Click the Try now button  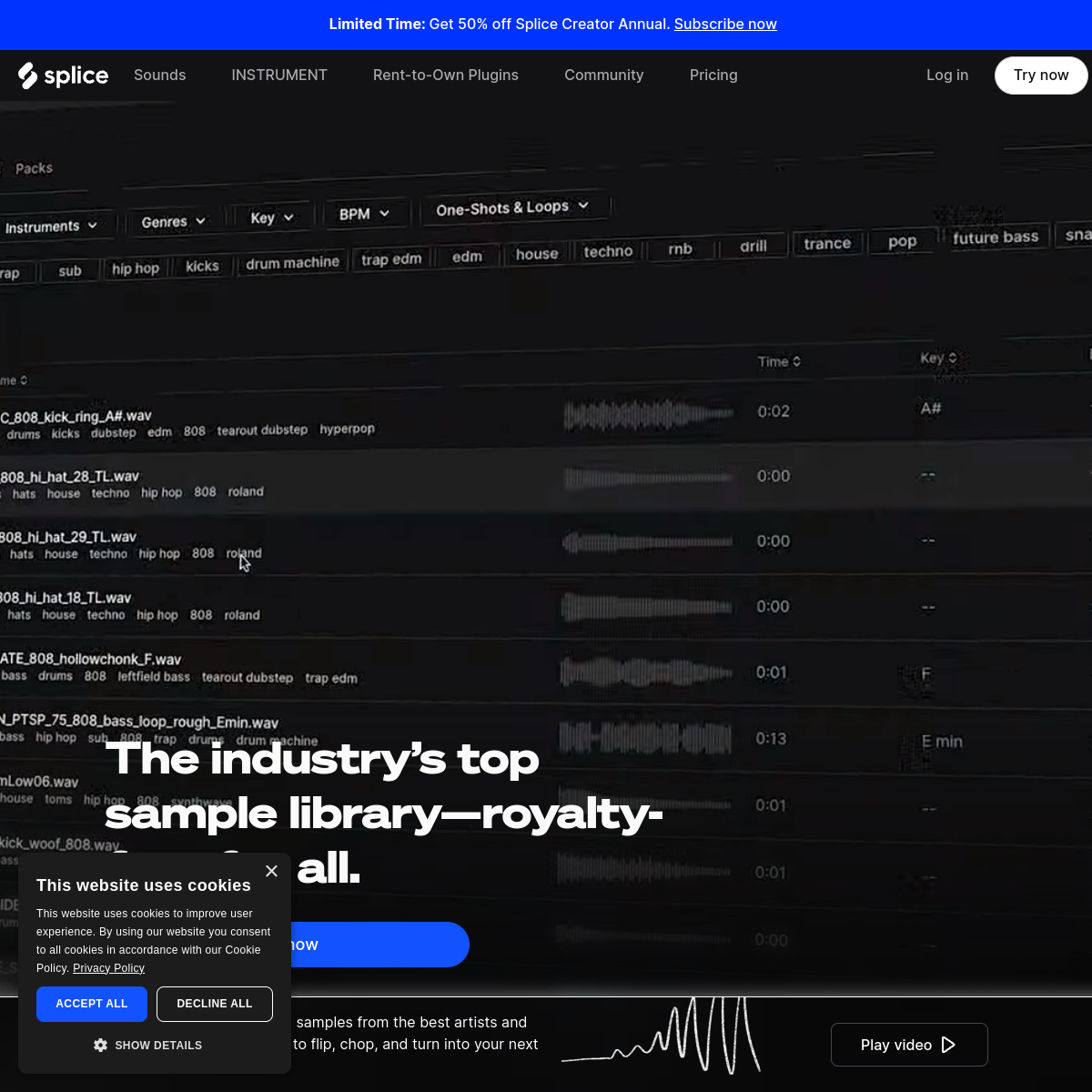pyautogui.click(x=1041, y=76)
